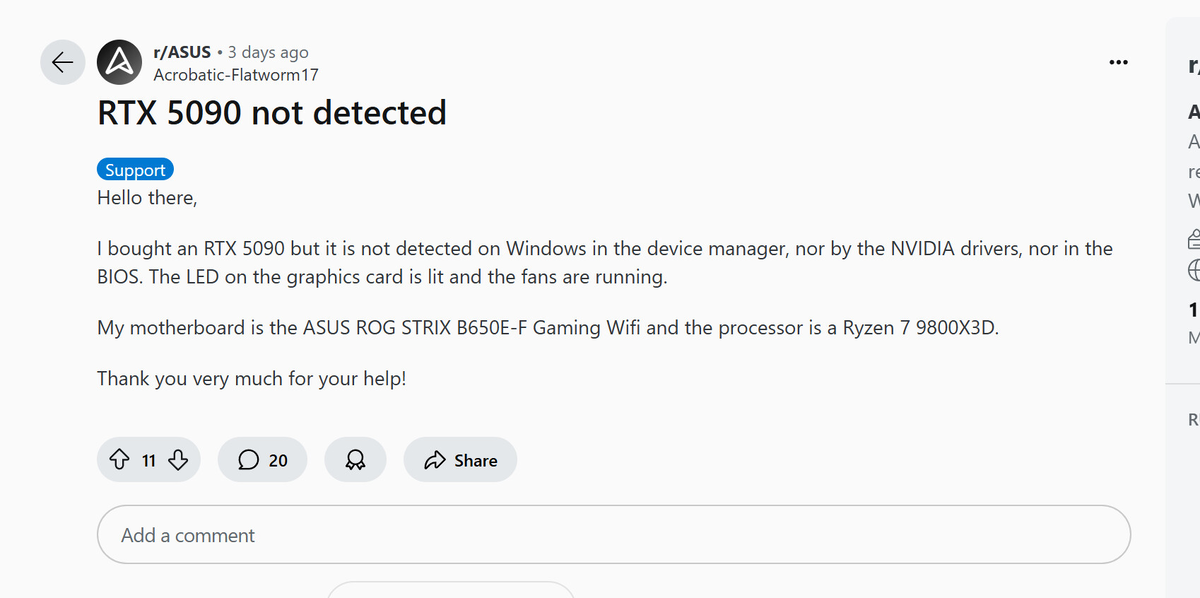Viewport: 1200px width, 598px height.
Task: Click the motherboard description paragraph
Action: (x=547, y=328)
